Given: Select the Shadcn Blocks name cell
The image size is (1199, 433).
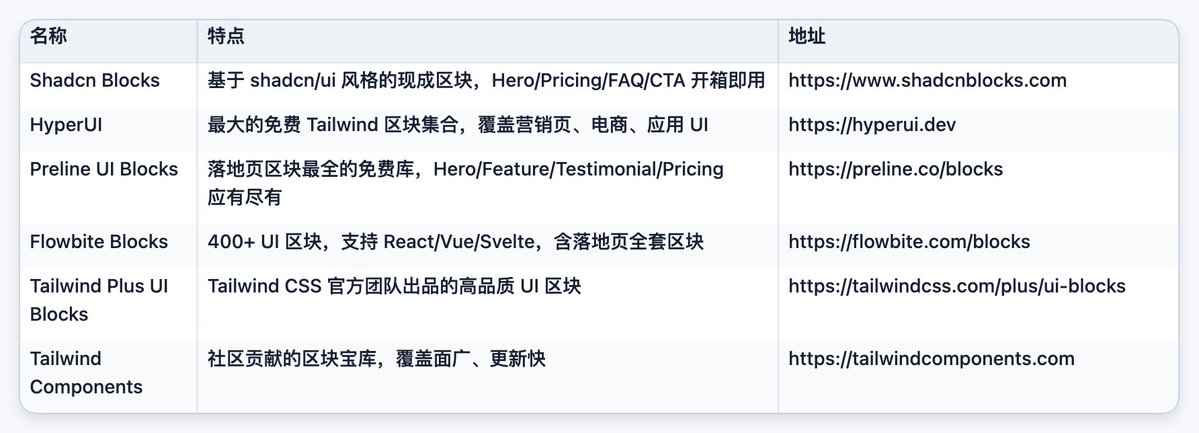Looking at the screenshot, I should (95, 80).
